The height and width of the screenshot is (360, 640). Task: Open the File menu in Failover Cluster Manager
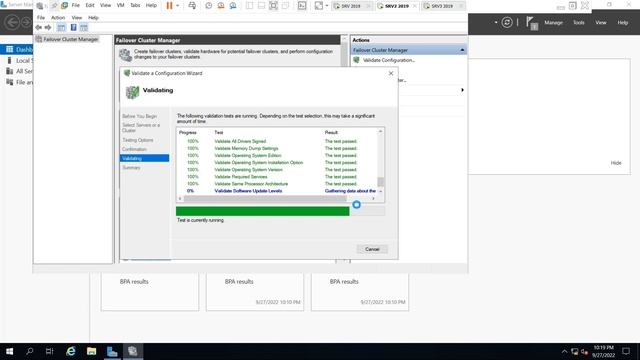pos(41,18)
